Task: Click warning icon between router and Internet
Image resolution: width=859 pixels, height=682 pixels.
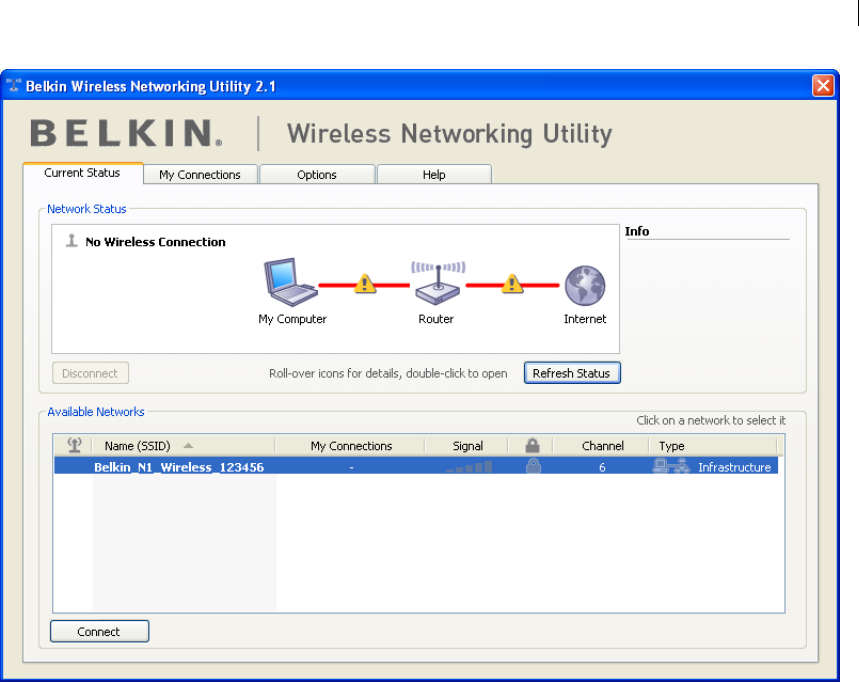Action: pyautogui.click(x=512, y=284)
